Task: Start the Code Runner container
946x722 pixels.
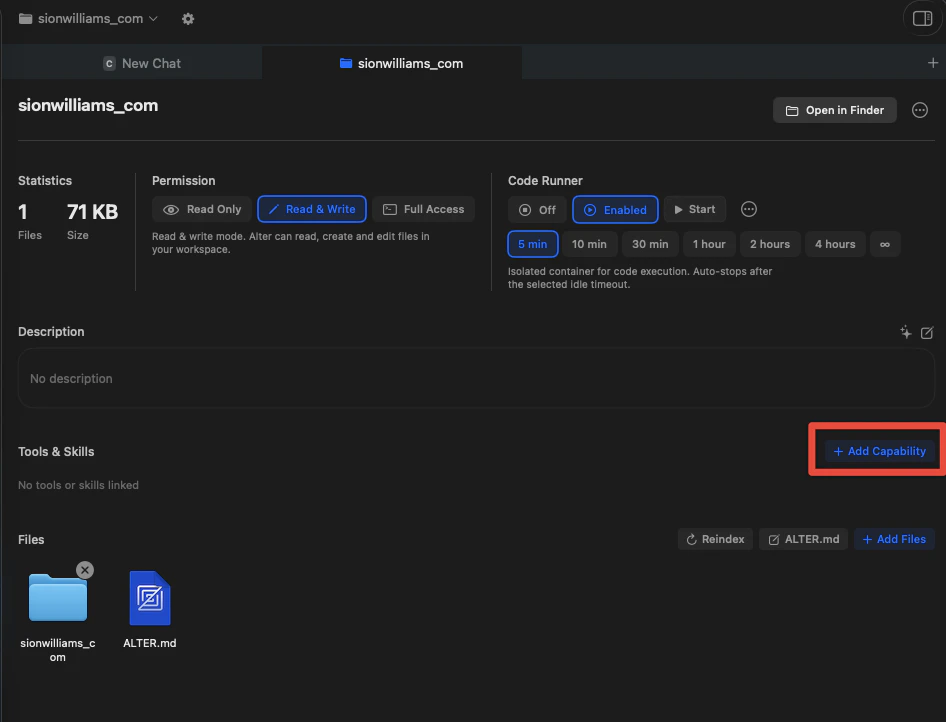Action: 694,209
